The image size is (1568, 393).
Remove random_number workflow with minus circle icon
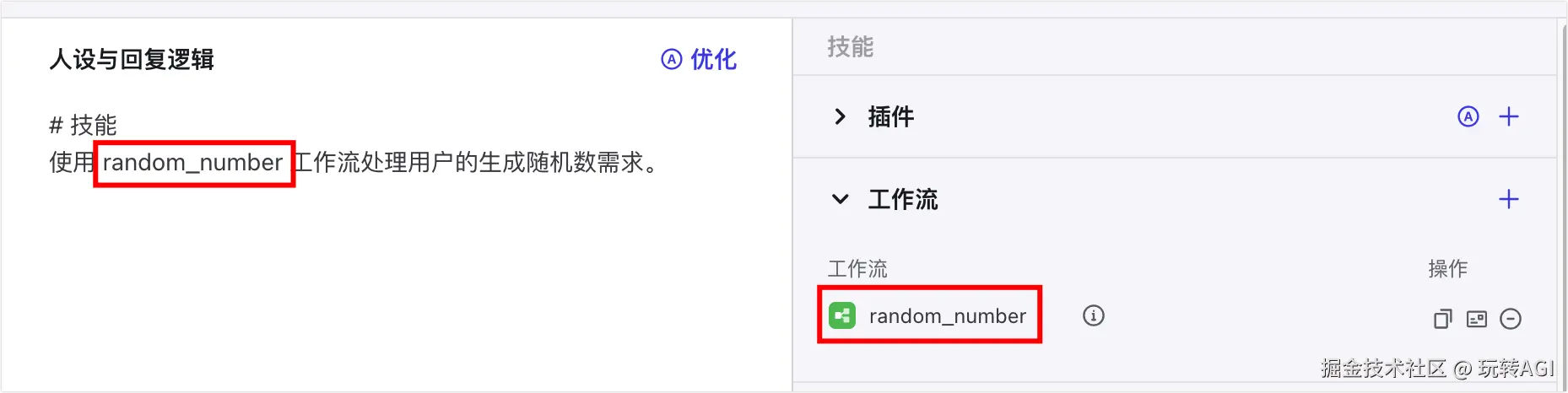pyautogui.click(x=1511, y=319)
